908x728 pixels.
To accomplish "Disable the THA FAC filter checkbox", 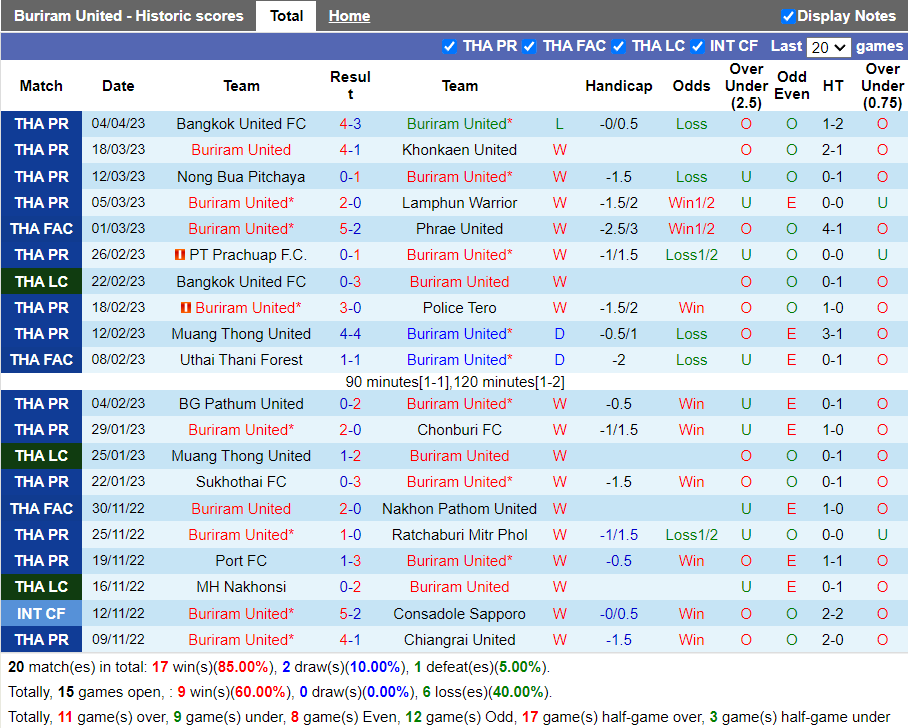I will pyautogui.click(x=529, y=46).
